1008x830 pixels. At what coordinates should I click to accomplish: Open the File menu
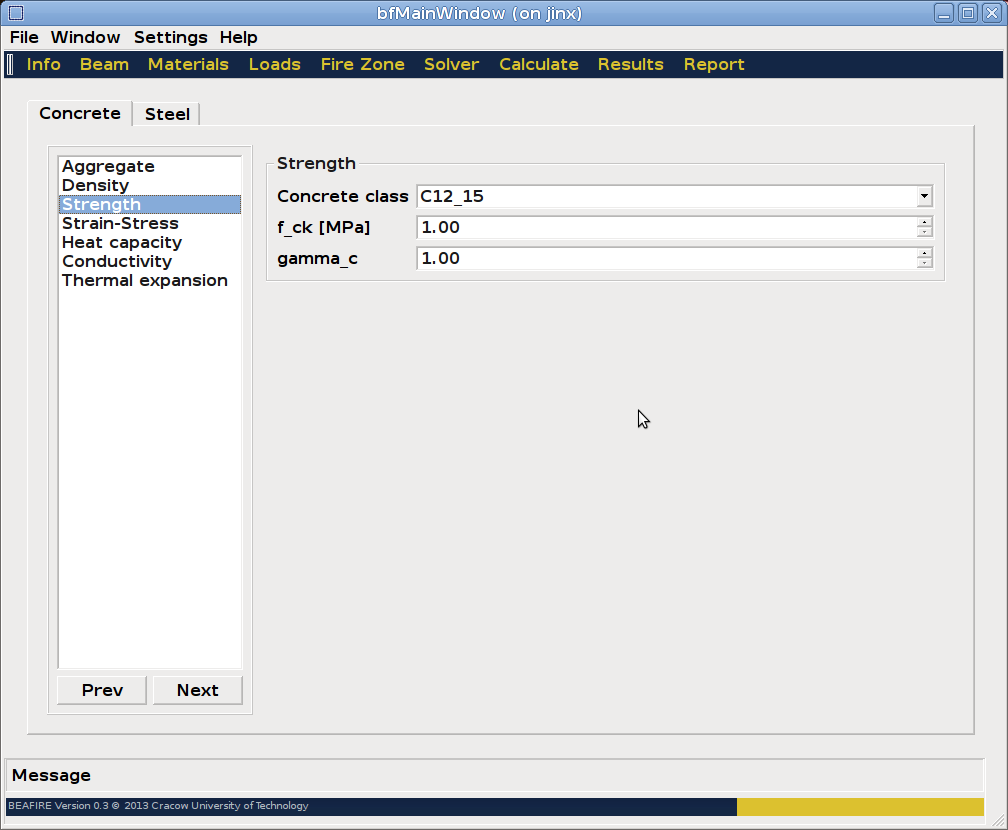point(24,38)
